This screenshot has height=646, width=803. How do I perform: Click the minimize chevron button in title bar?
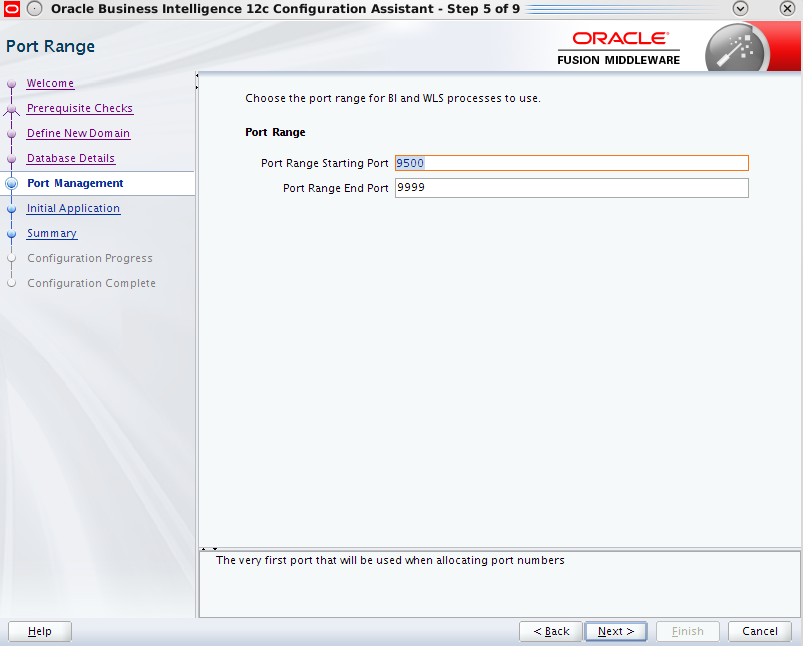pyautogui.click(x=741, y=8)
